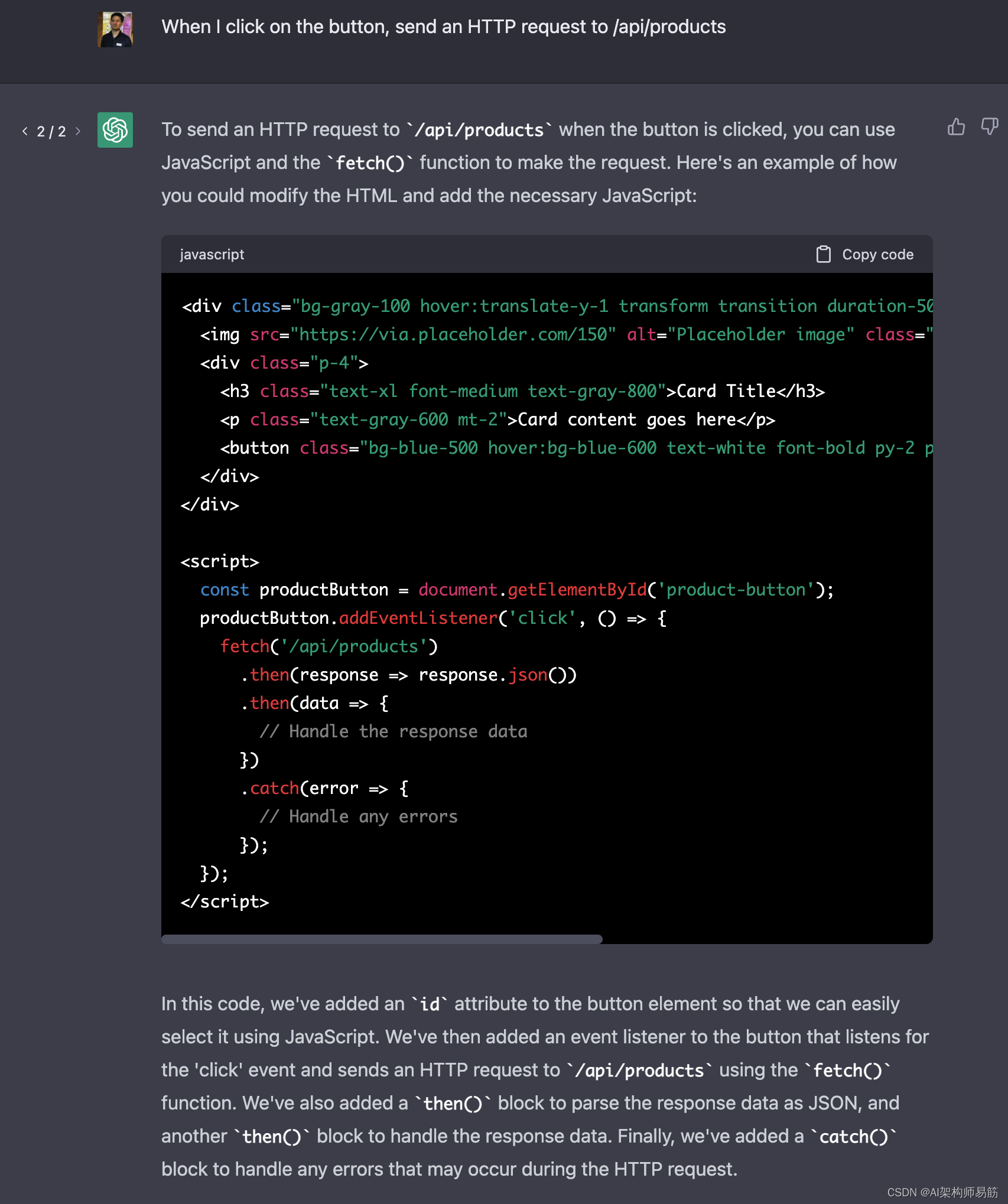Click the '// Handle the response data' comment
Screen dimensions: 1008x1204
click(x=394, y=731)
